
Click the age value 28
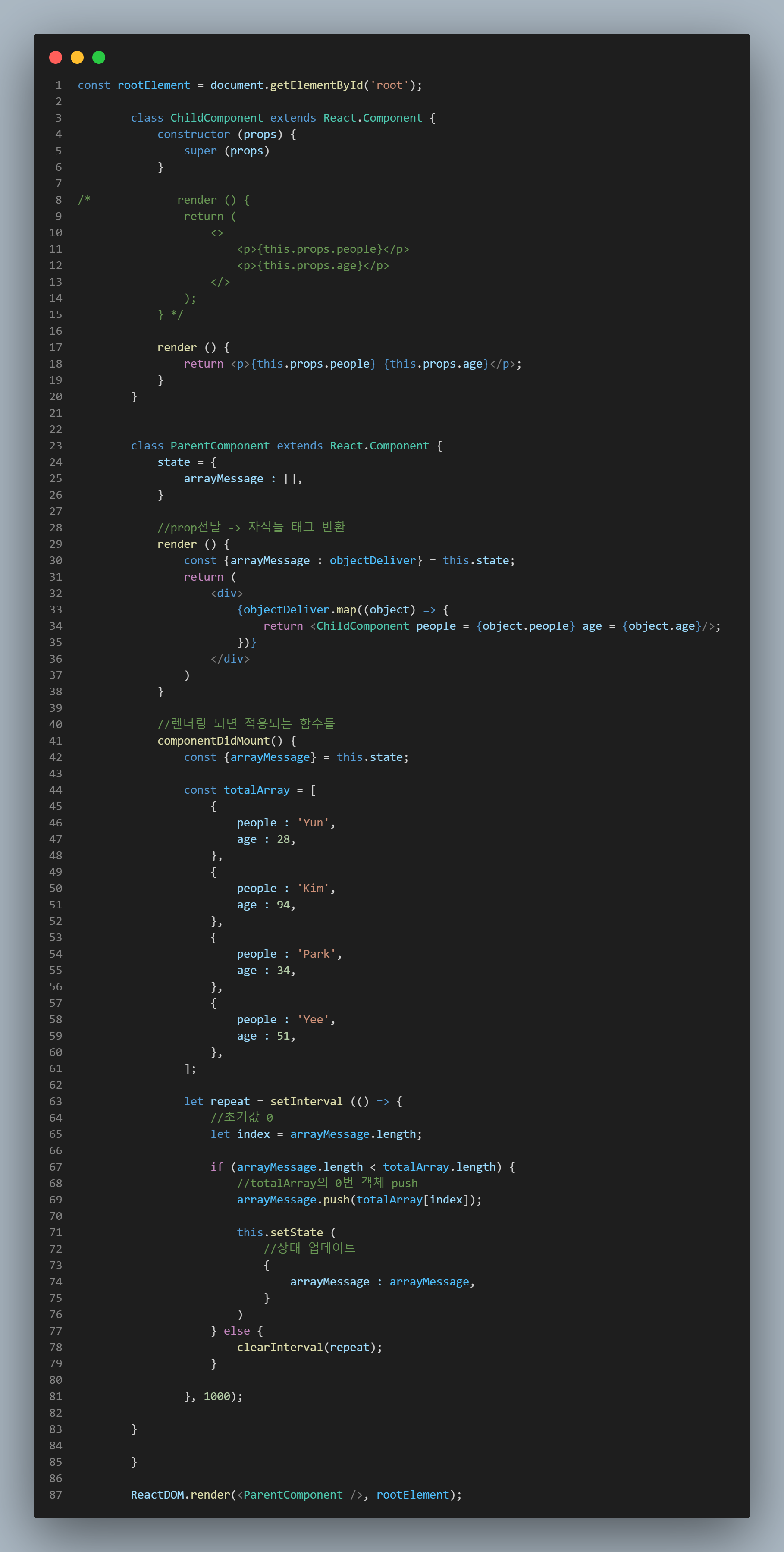tap(283, 839)
